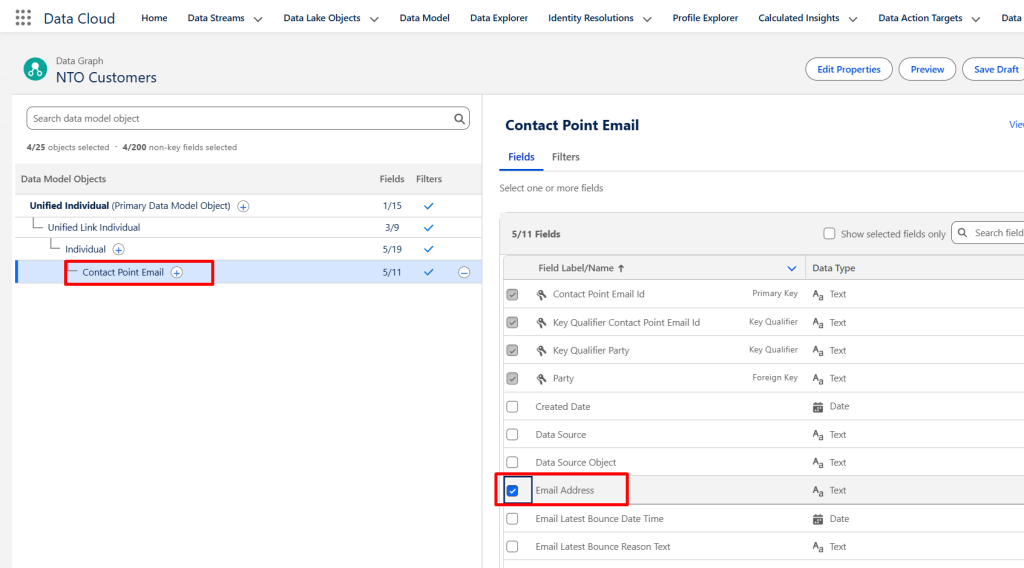Click calendar icon for Email Latest Bounce Date Time

pyautogui.click(x=818, y=519)
